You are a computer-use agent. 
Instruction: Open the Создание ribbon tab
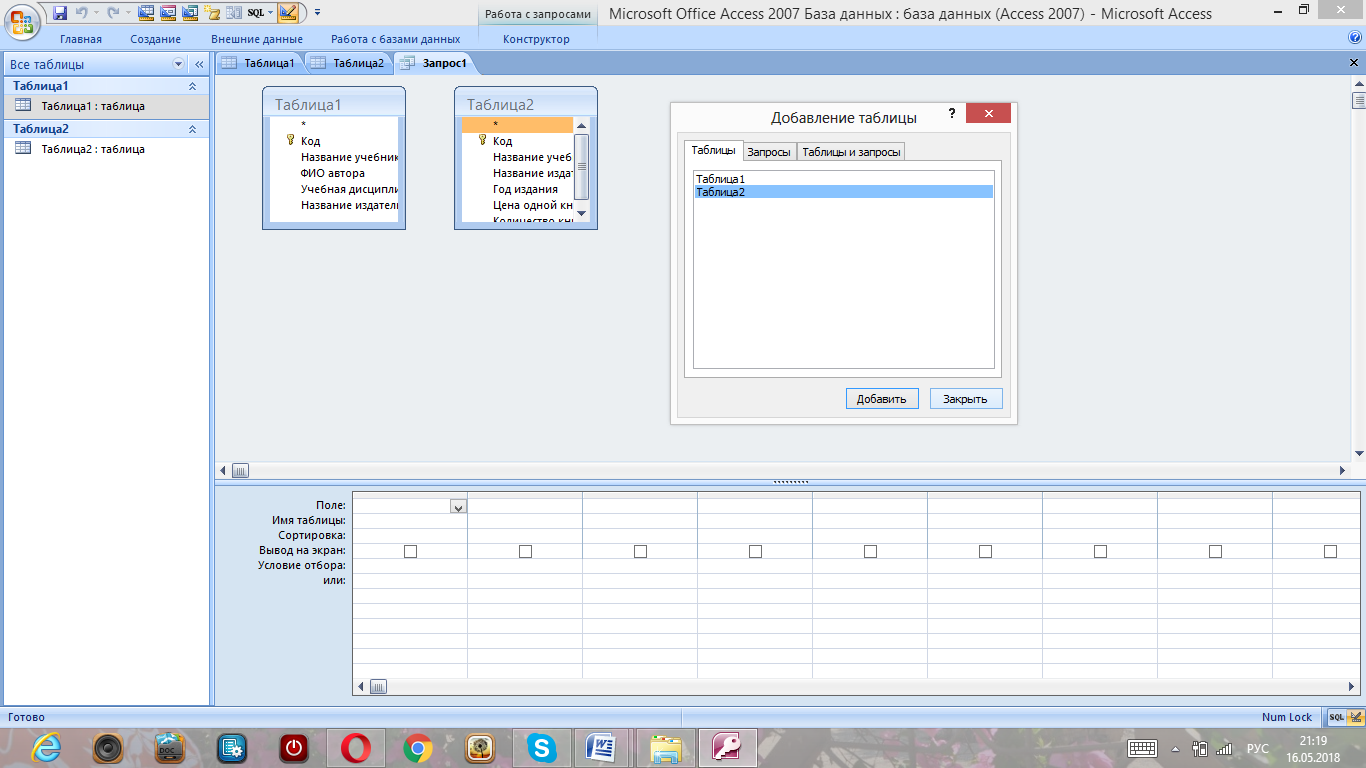[x=156, y=39]
